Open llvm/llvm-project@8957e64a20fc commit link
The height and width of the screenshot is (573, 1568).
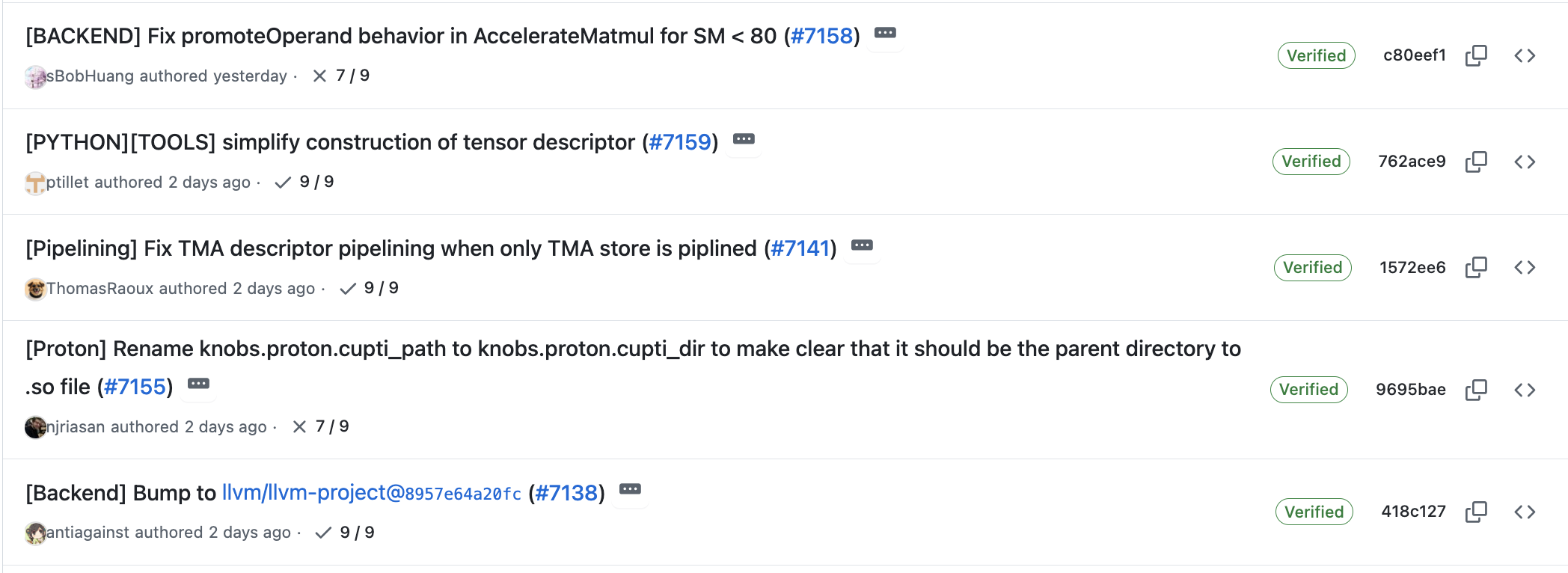tap(371, 493)
